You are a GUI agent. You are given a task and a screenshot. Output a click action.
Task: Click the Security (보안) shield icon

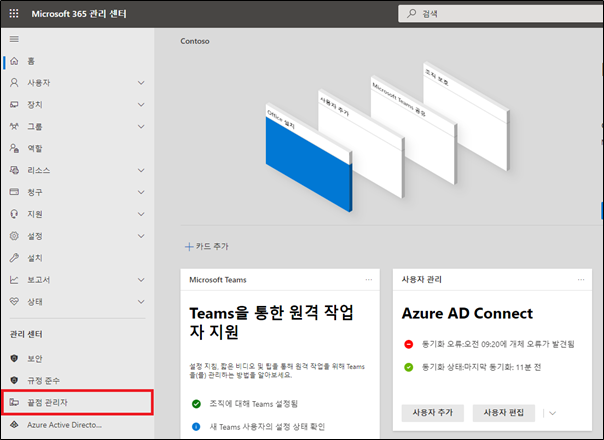point(14,358)
